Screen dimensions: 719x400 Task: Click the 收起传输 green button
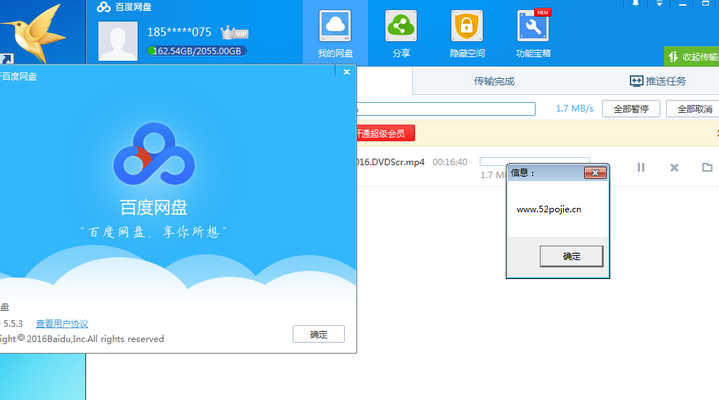[x=692, y=56]
